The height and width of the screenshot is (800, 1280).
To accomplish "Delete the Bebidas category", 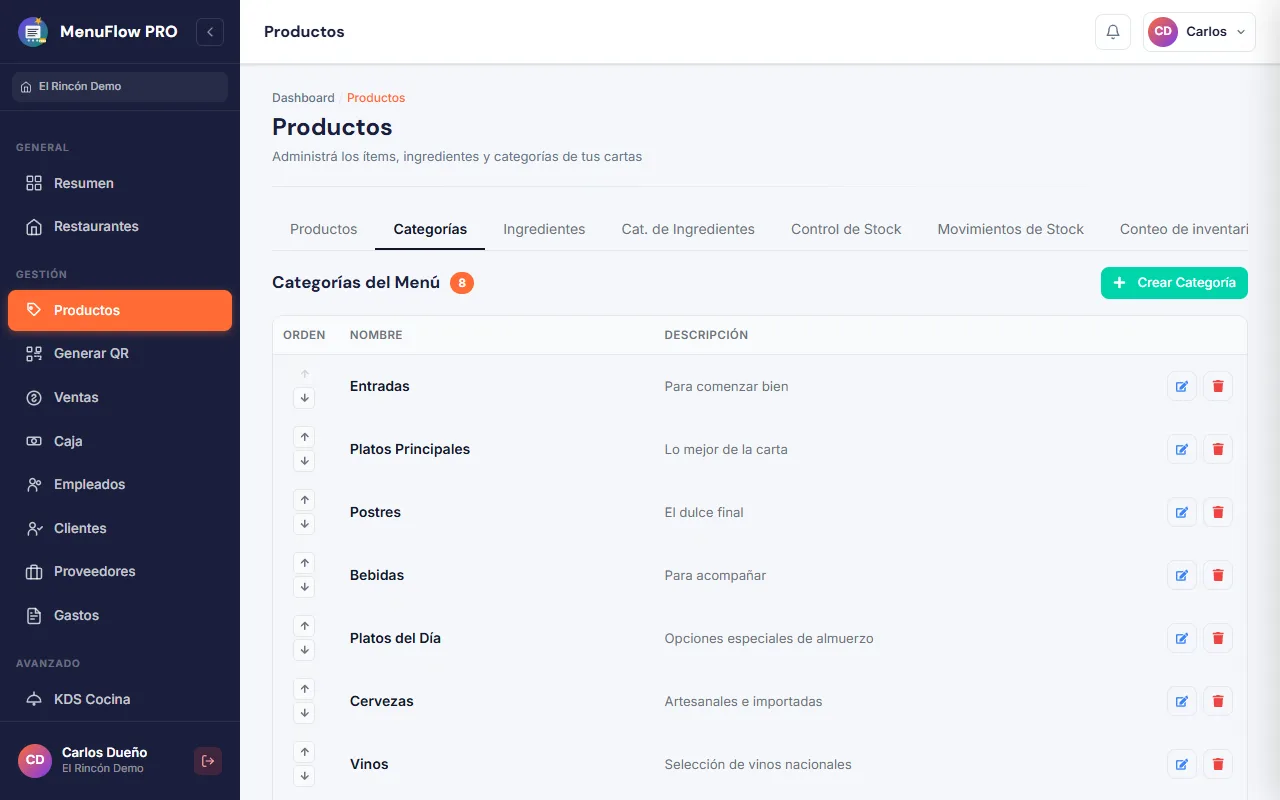I will pos(1218,575).
